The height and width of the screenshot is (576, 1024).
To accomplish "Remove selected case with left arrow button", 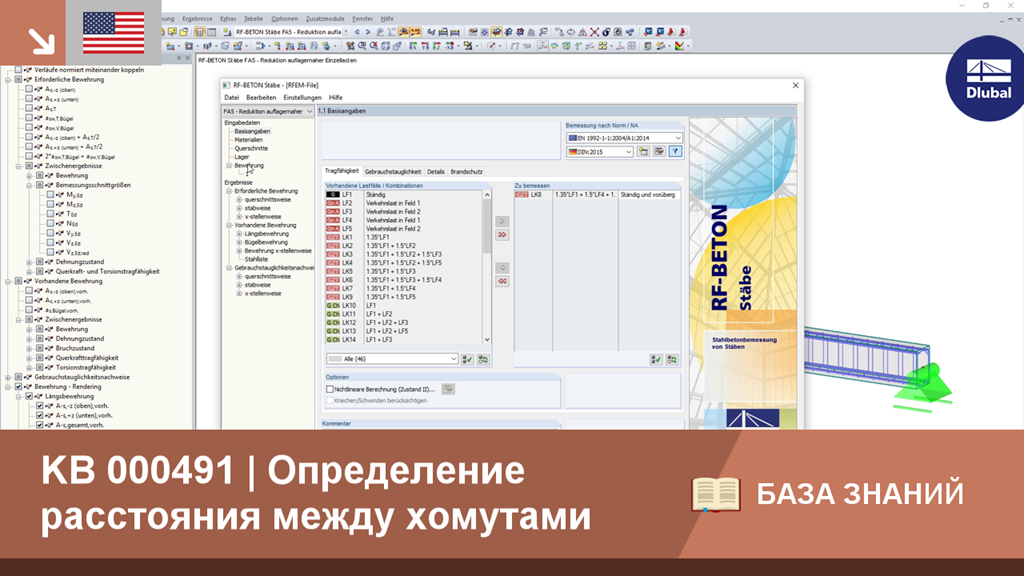I will tap(502, 268).
